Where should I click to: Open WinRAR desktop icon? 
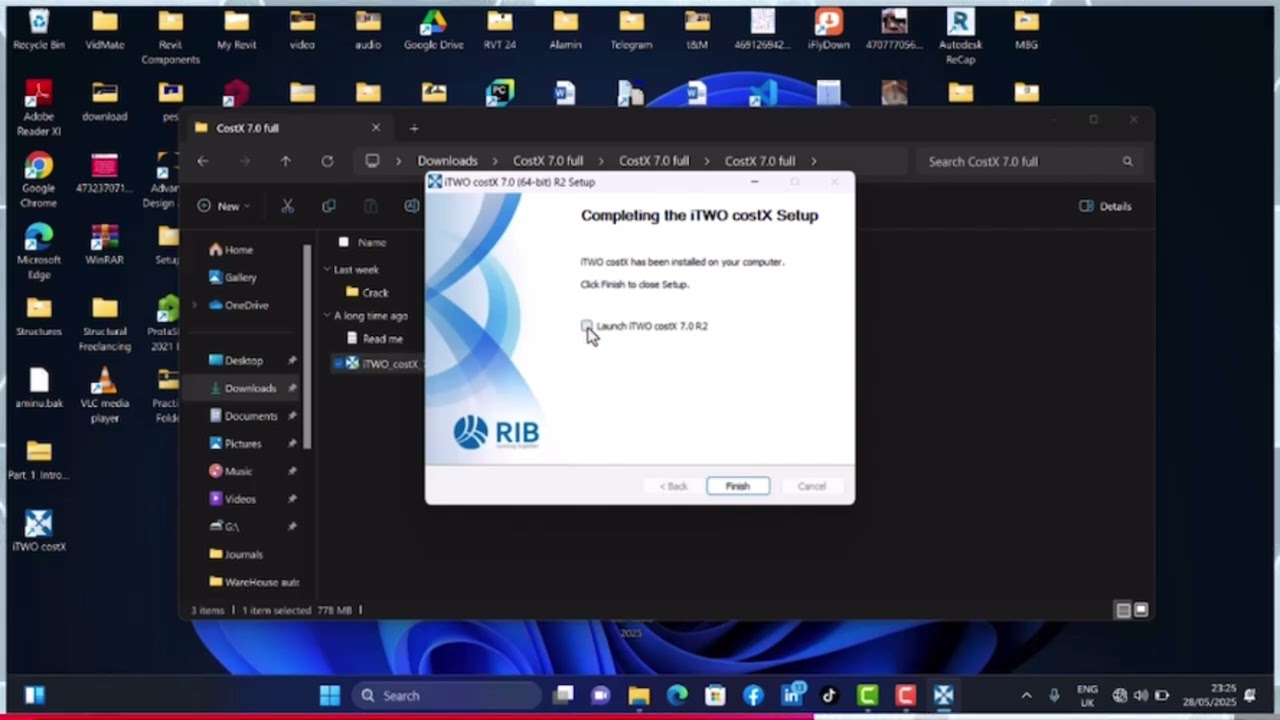(104, 245)
